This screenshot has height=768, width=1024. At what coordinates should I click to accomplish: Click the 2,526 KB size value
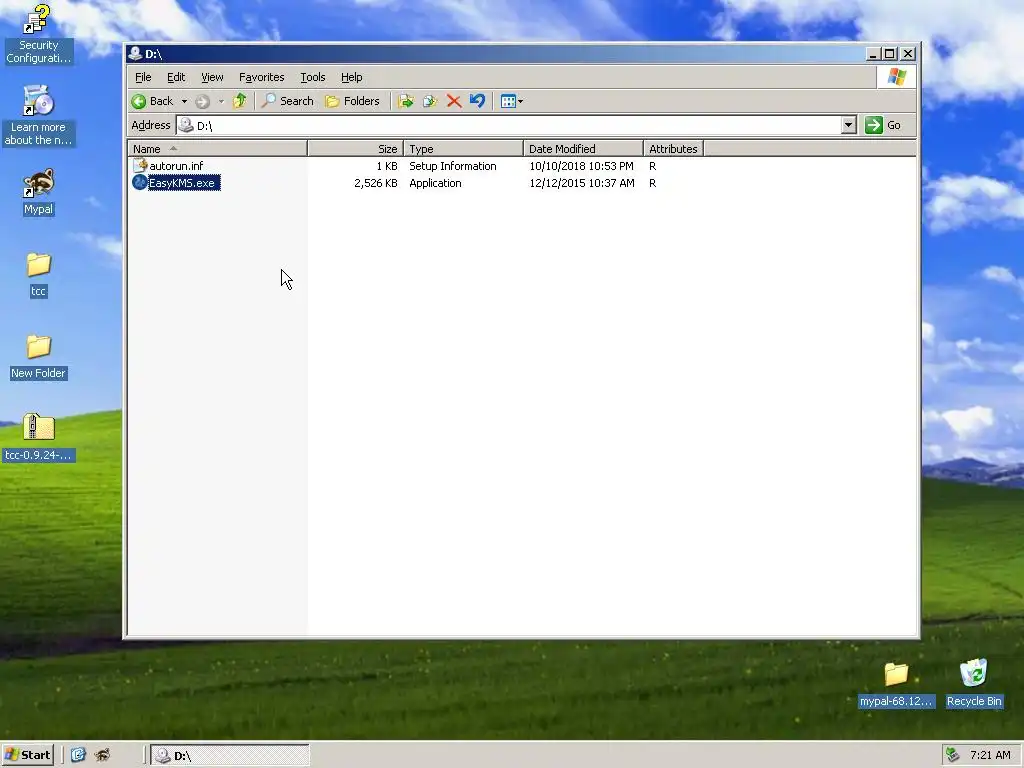(x=376, y=184)
